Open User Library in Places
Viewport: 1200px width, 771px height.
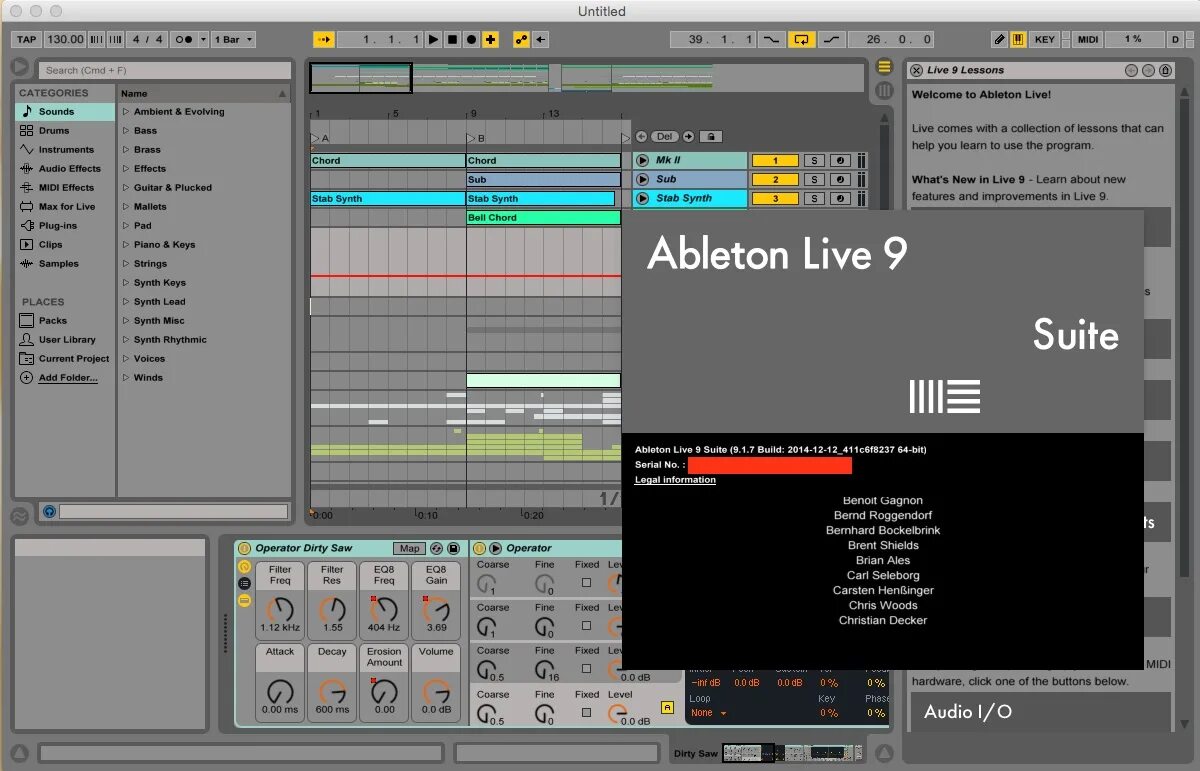[x=64, y=340]
